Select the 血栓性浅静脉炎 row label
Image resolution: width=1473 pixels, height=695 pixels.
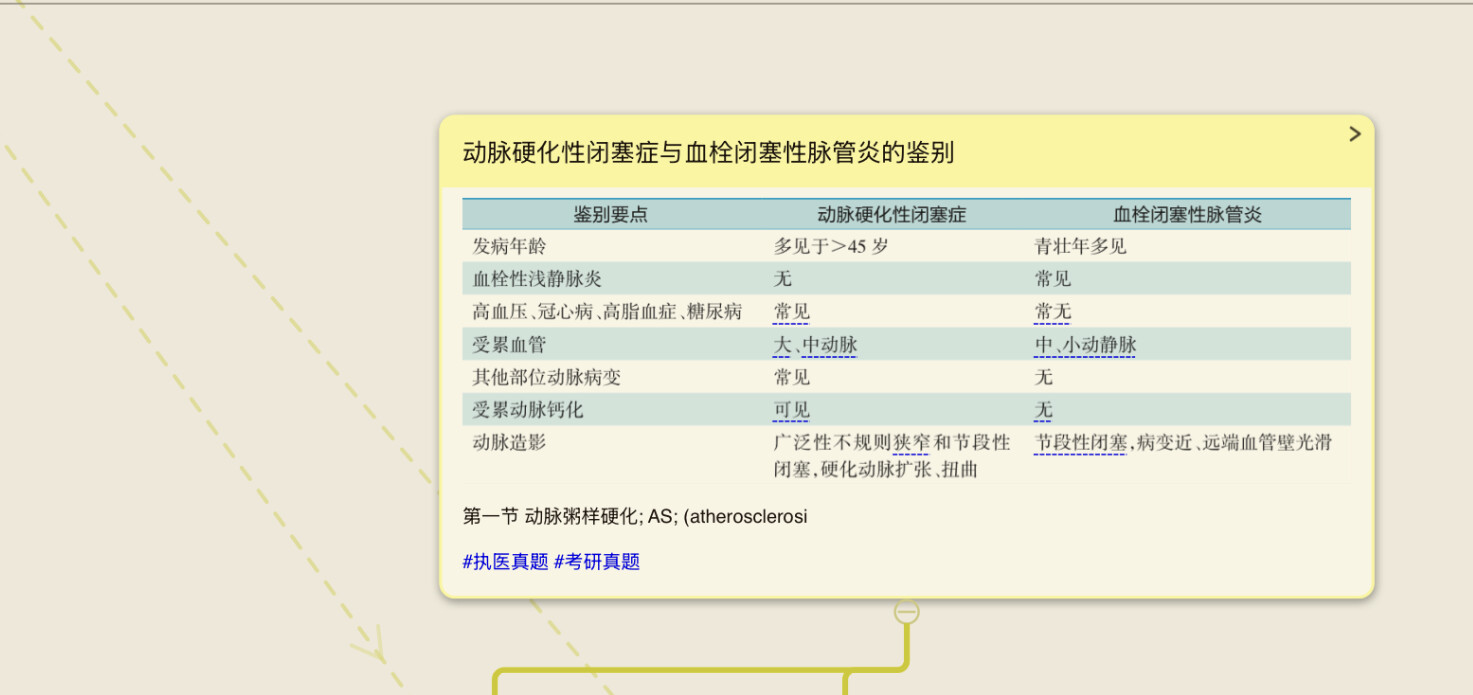point(537,279)
